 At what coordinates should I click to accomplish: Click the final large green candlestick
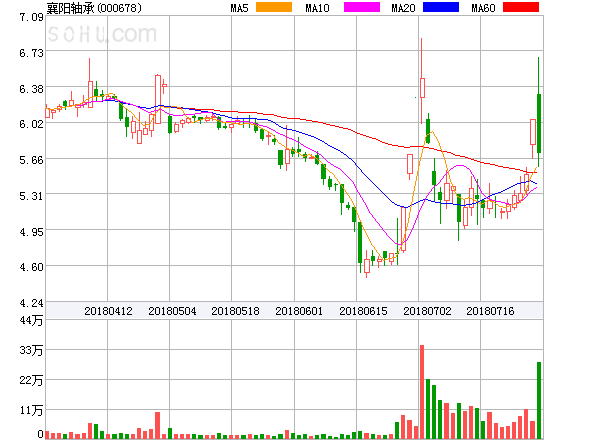point(539,112)
